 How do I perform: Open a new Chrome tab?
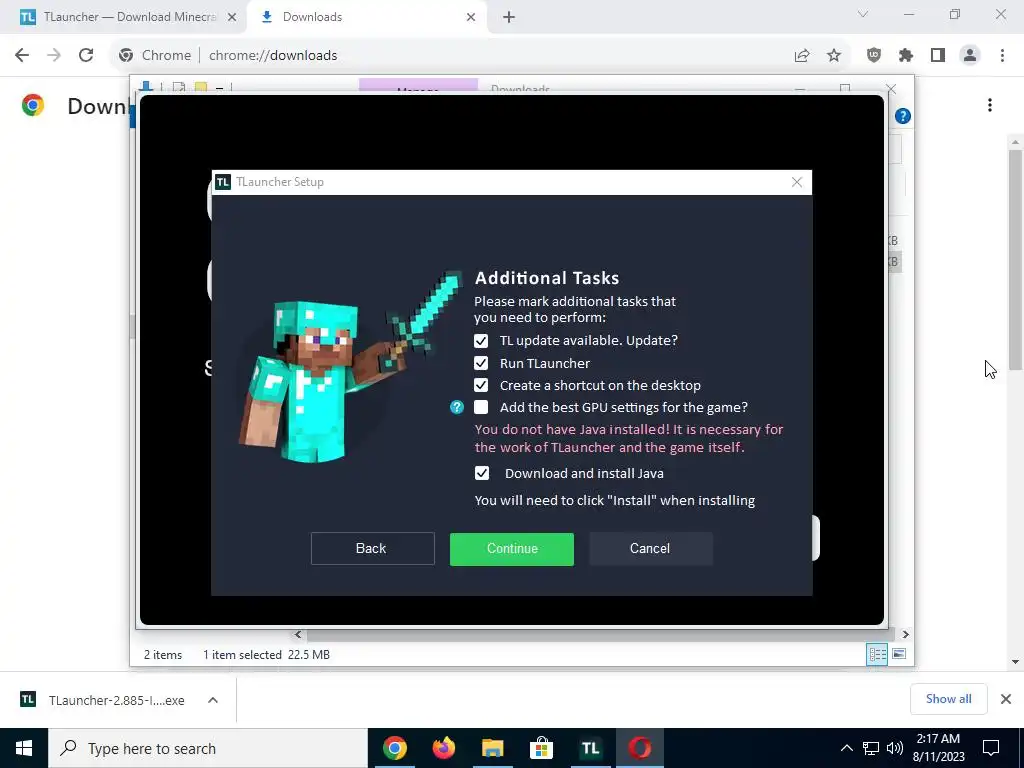(509, 17)
